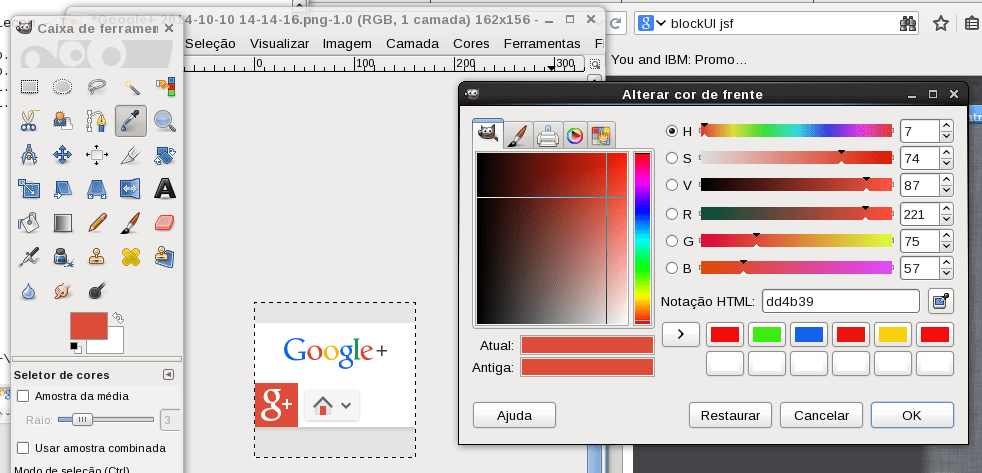Select the Airbrush tool
Viewport: 982px width, 473px height.
point(29,256)
